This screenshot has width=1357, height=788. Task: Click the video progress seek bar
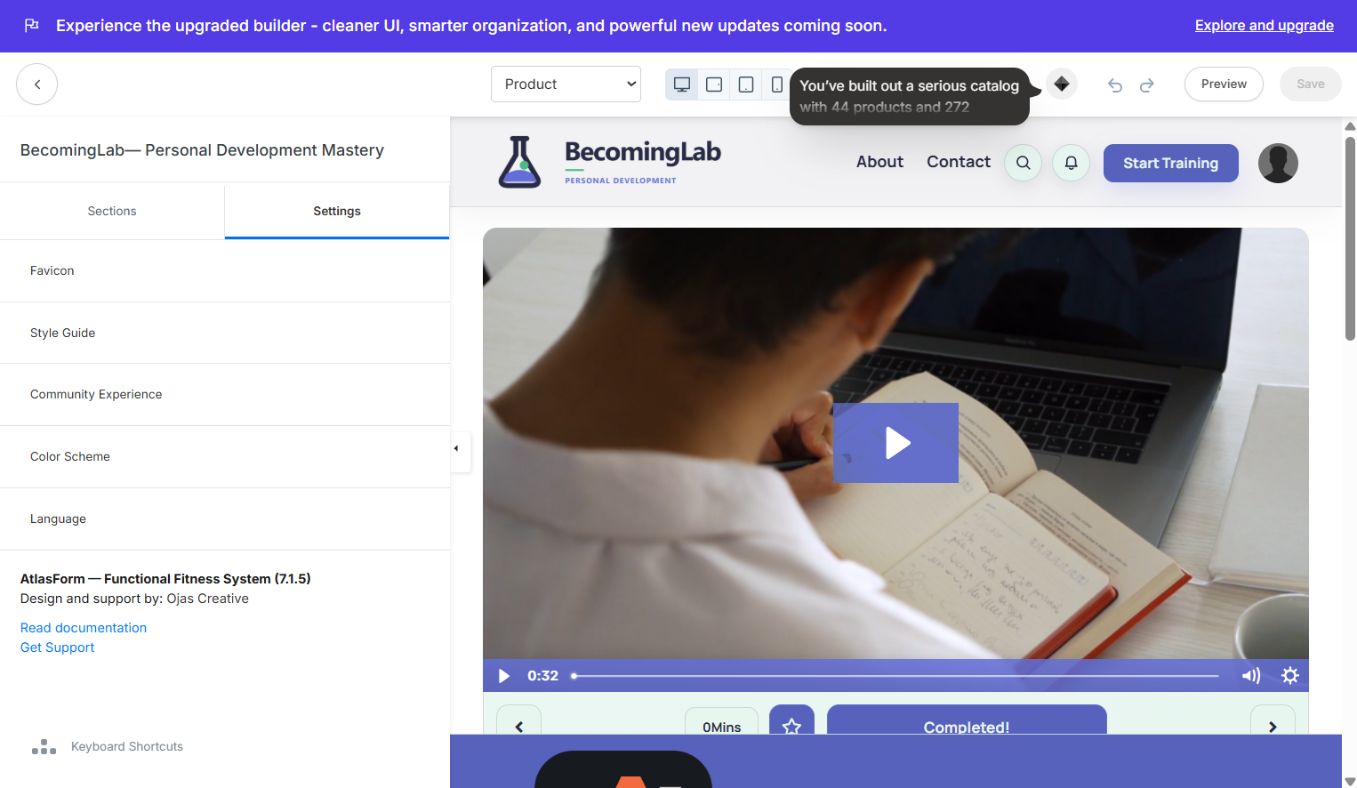[x=896, y=676]
